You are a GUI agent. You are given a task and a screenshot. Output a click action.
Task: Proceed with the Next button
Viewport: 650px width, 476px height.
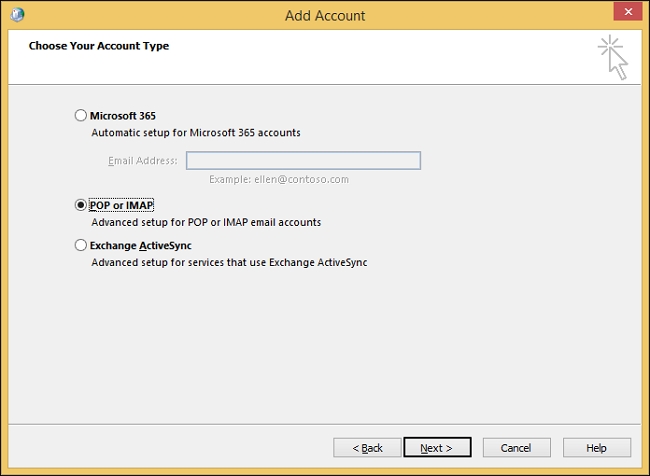(437, 448)
